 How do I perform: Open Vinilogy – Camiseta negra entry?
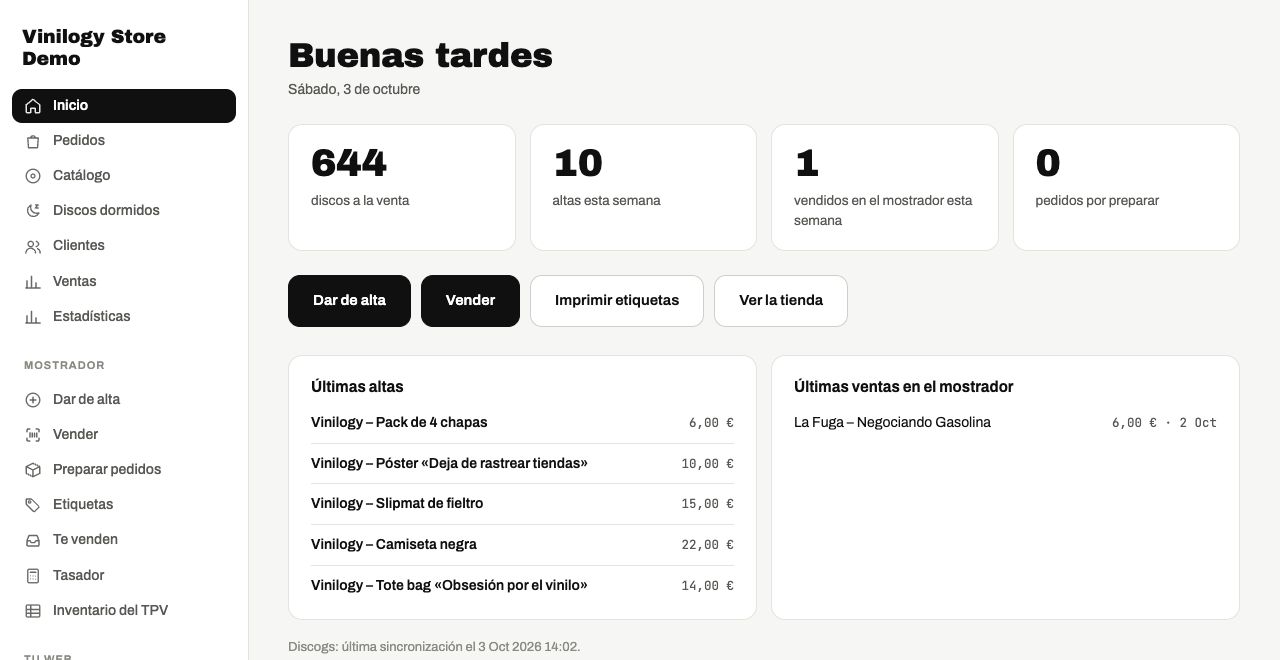pyautogui.click(x=522, y=545)
